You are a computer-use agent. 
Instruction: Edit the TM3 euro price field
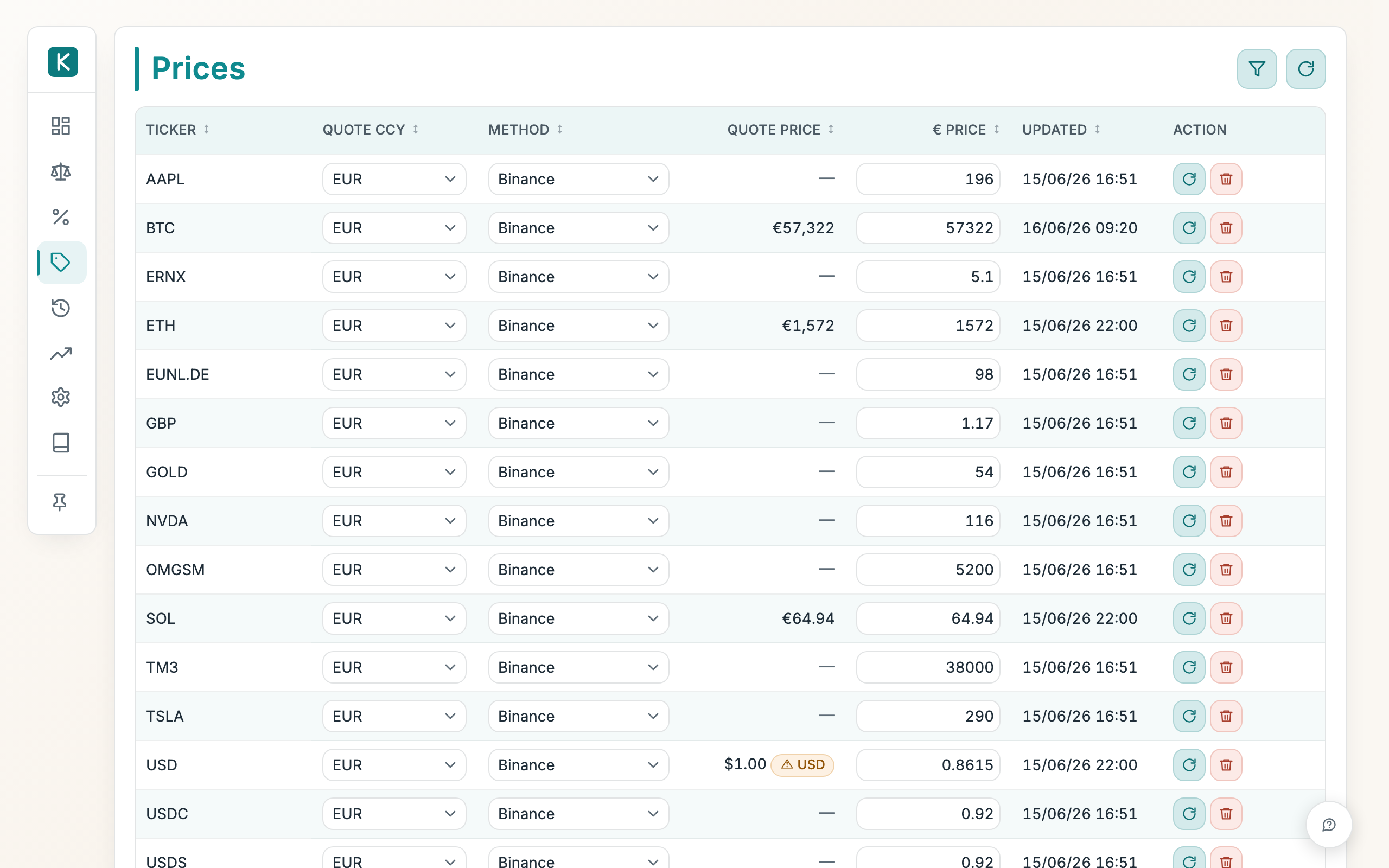(x=928, y=667)
